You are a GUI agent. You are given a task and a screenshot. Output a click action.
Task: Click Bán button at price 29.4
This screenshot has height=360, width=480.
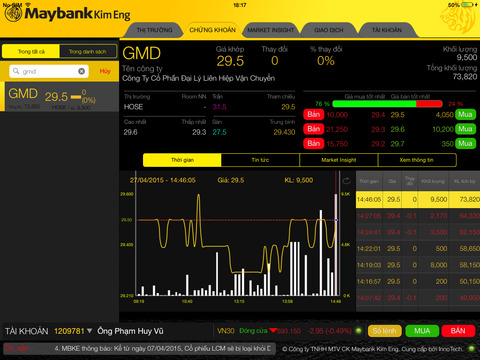(x=313, y=115)
